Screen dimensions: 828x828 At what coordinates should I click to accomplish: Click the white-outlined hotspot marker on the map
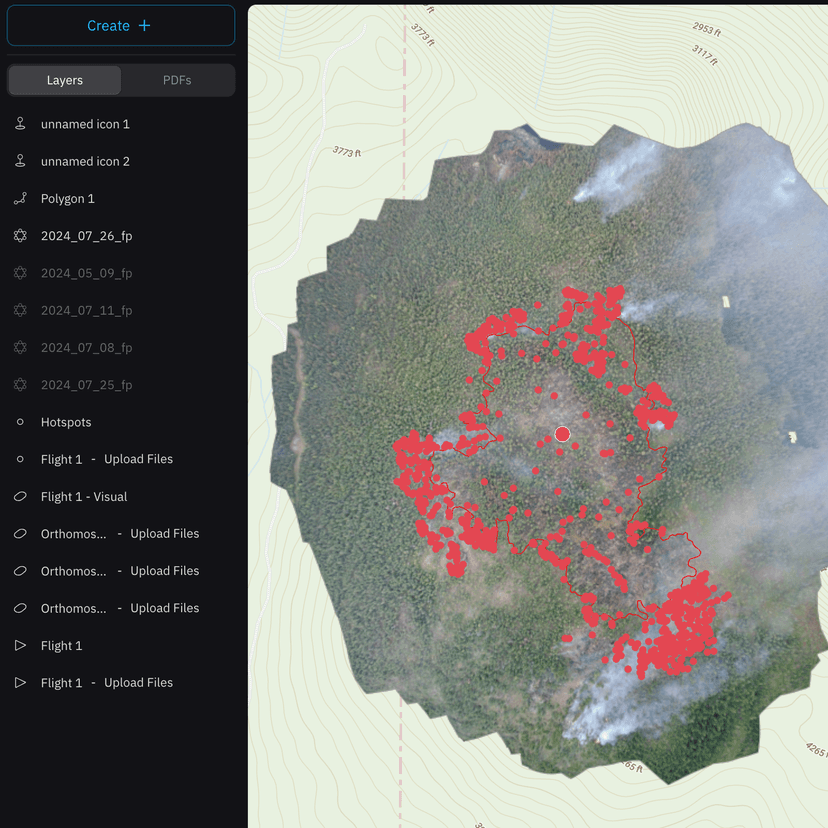[x=562, y=434]
